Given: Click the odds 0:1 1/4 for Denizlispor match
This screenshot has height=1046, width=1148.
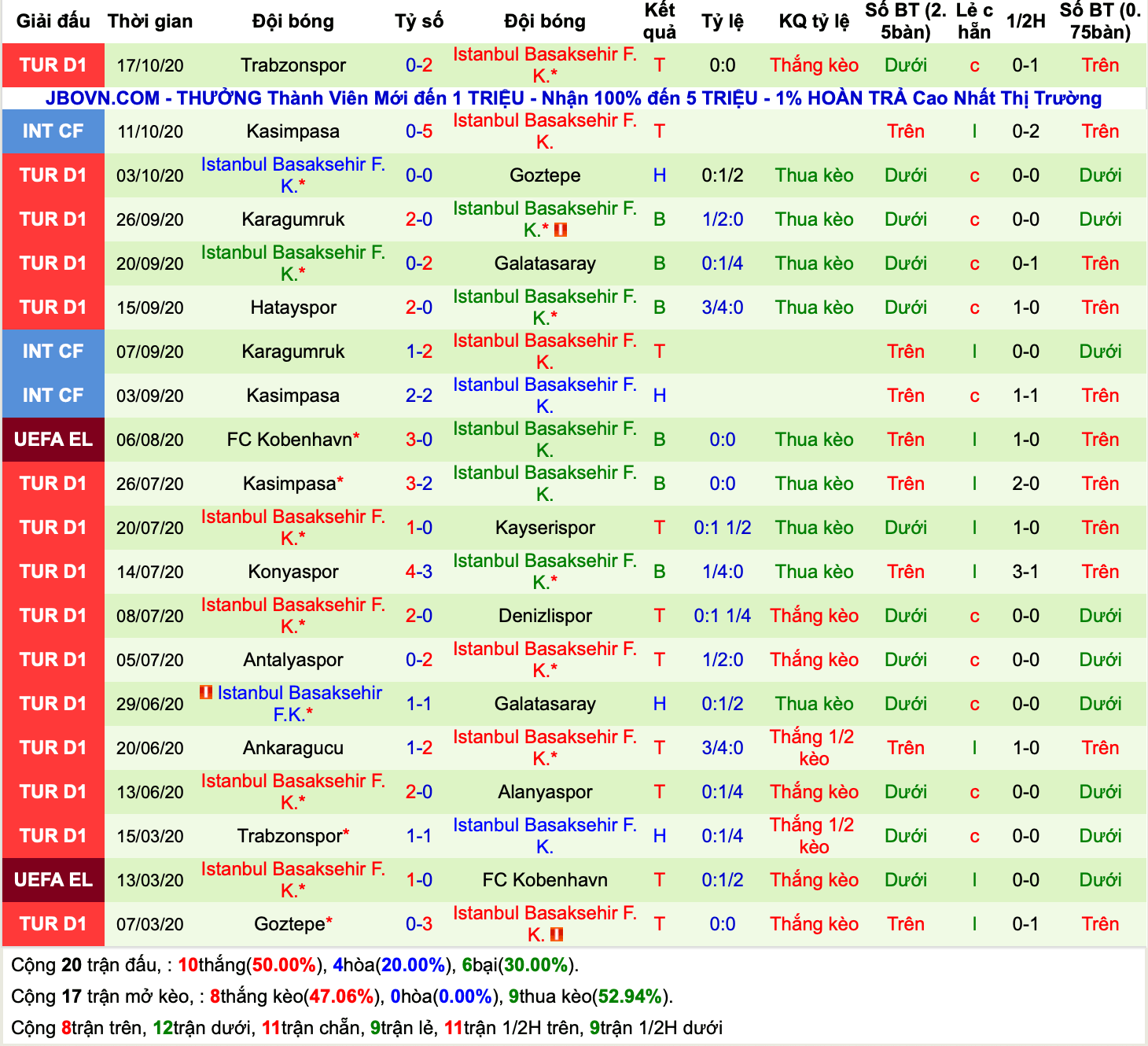Looking at the screenshot, I should (723, 616).
